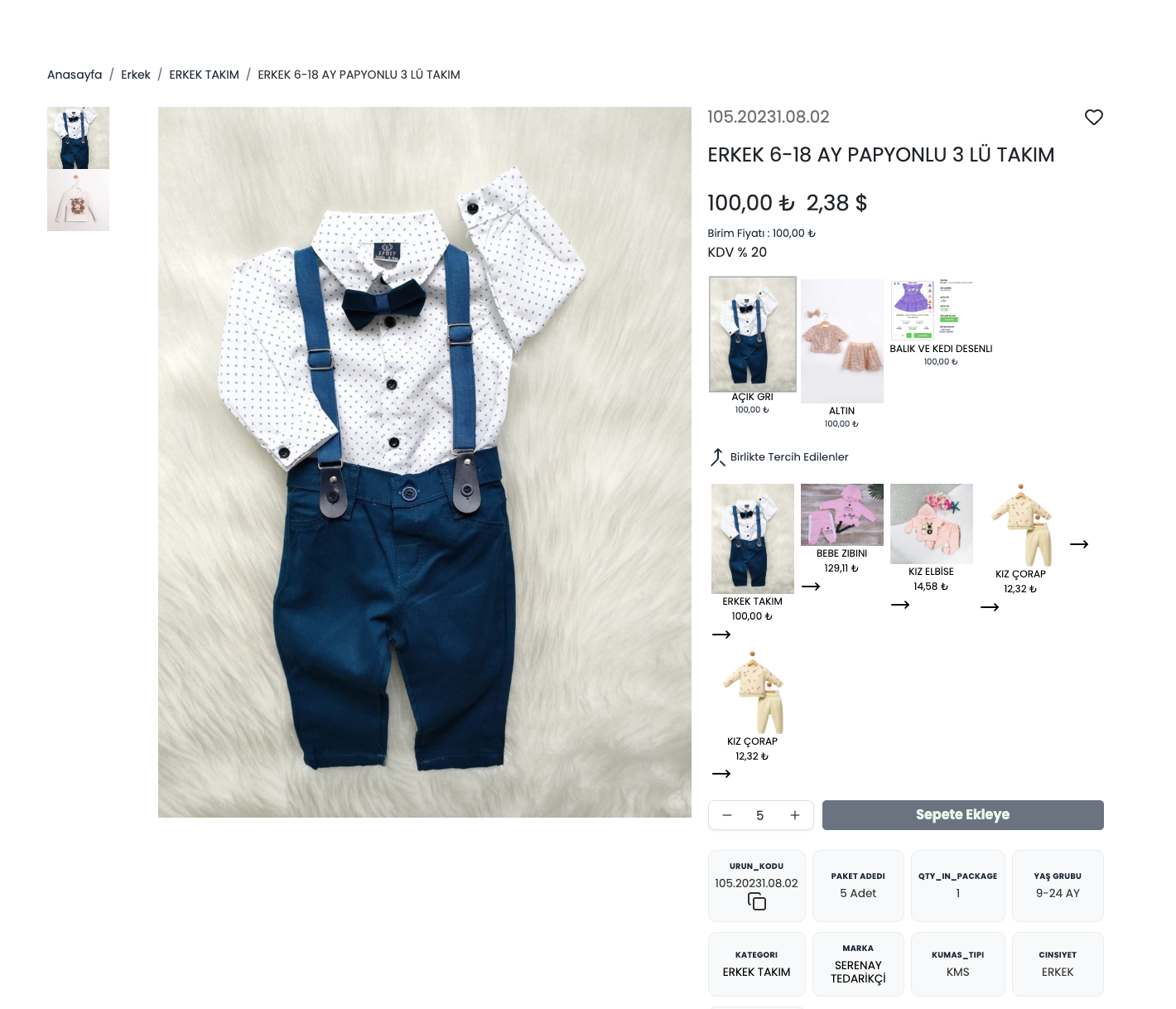
Task: Decrease quantity with minus button
Action: pos(726,815)
